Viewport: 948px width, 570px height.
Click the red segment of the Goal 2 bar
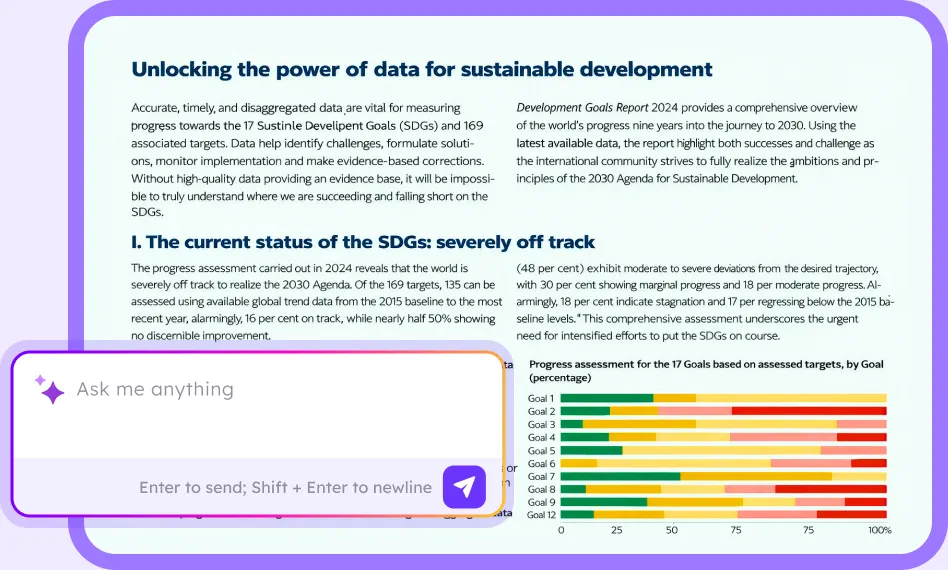click(x=808, y=411)
